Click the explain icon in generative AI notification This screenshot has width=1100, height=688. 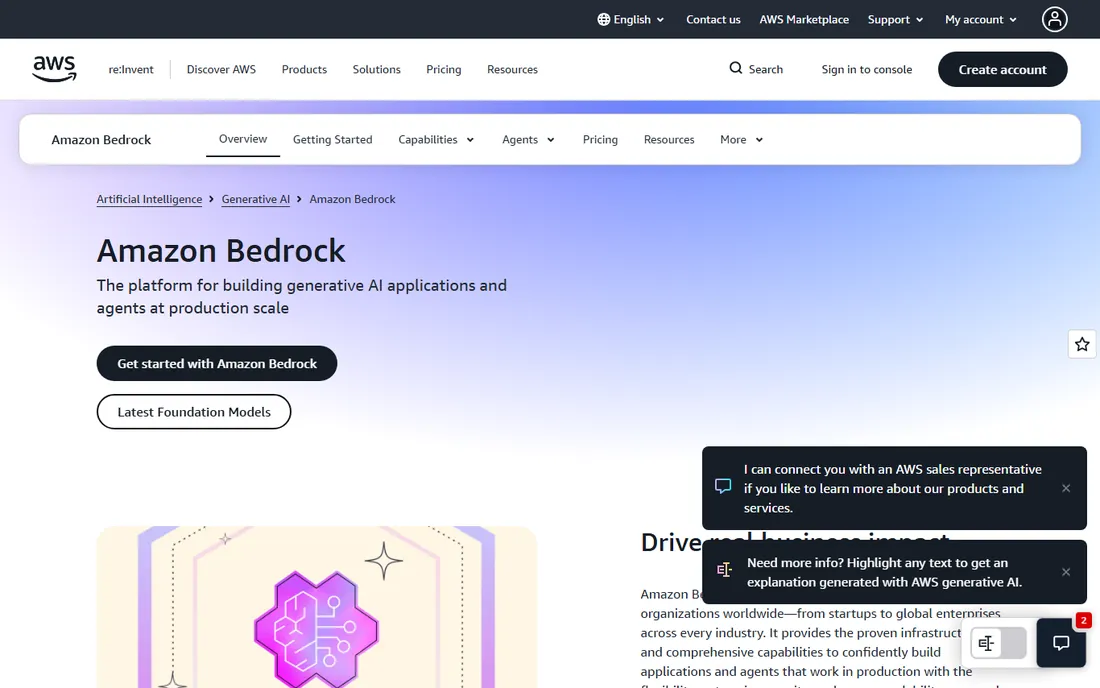click(724, 571)
